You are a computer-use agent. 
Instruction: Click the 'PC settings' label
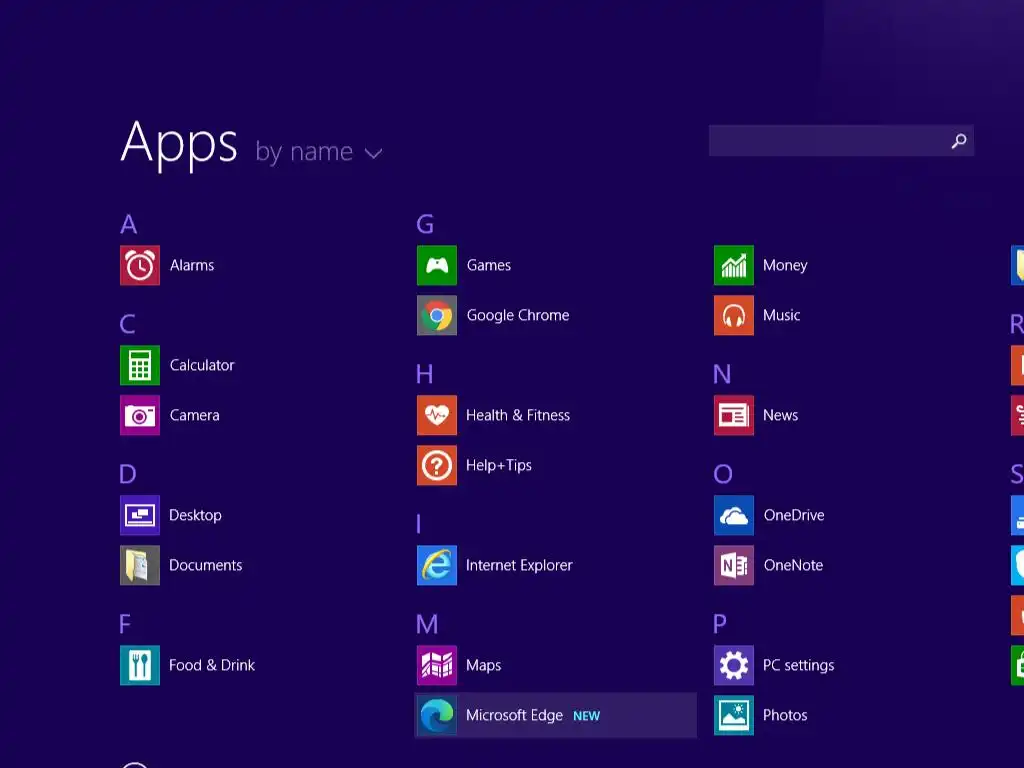click(799, 665)
